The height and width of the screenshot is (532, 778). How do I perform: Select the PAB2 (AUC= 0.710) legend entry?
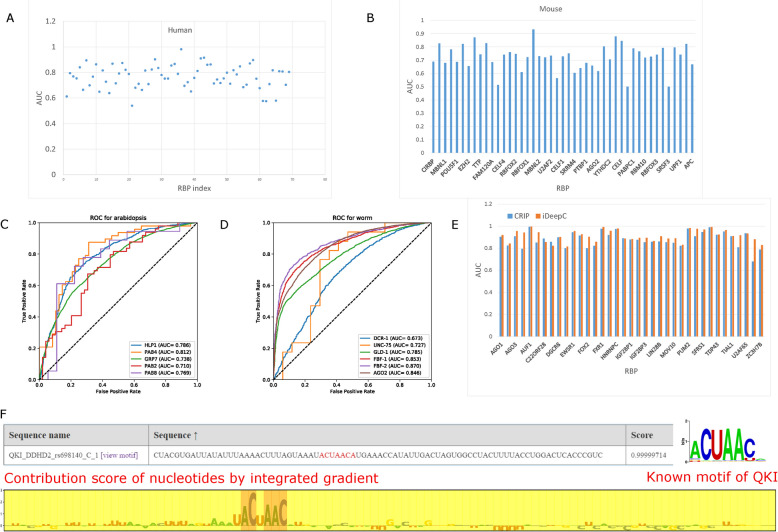(161, 366)
